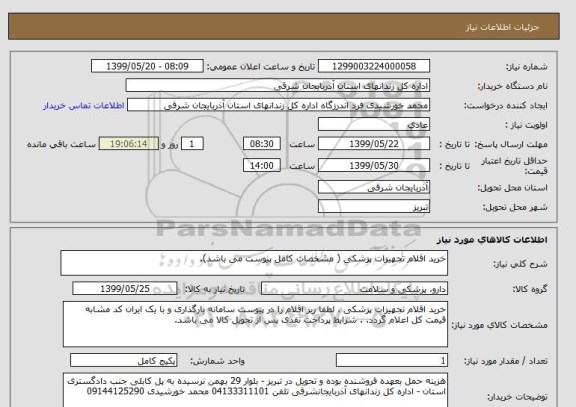Image resolution: width=576 pixels, height=407 pixels.
Task: Click the unit field پکیج کامل
Action: (123, 361)
